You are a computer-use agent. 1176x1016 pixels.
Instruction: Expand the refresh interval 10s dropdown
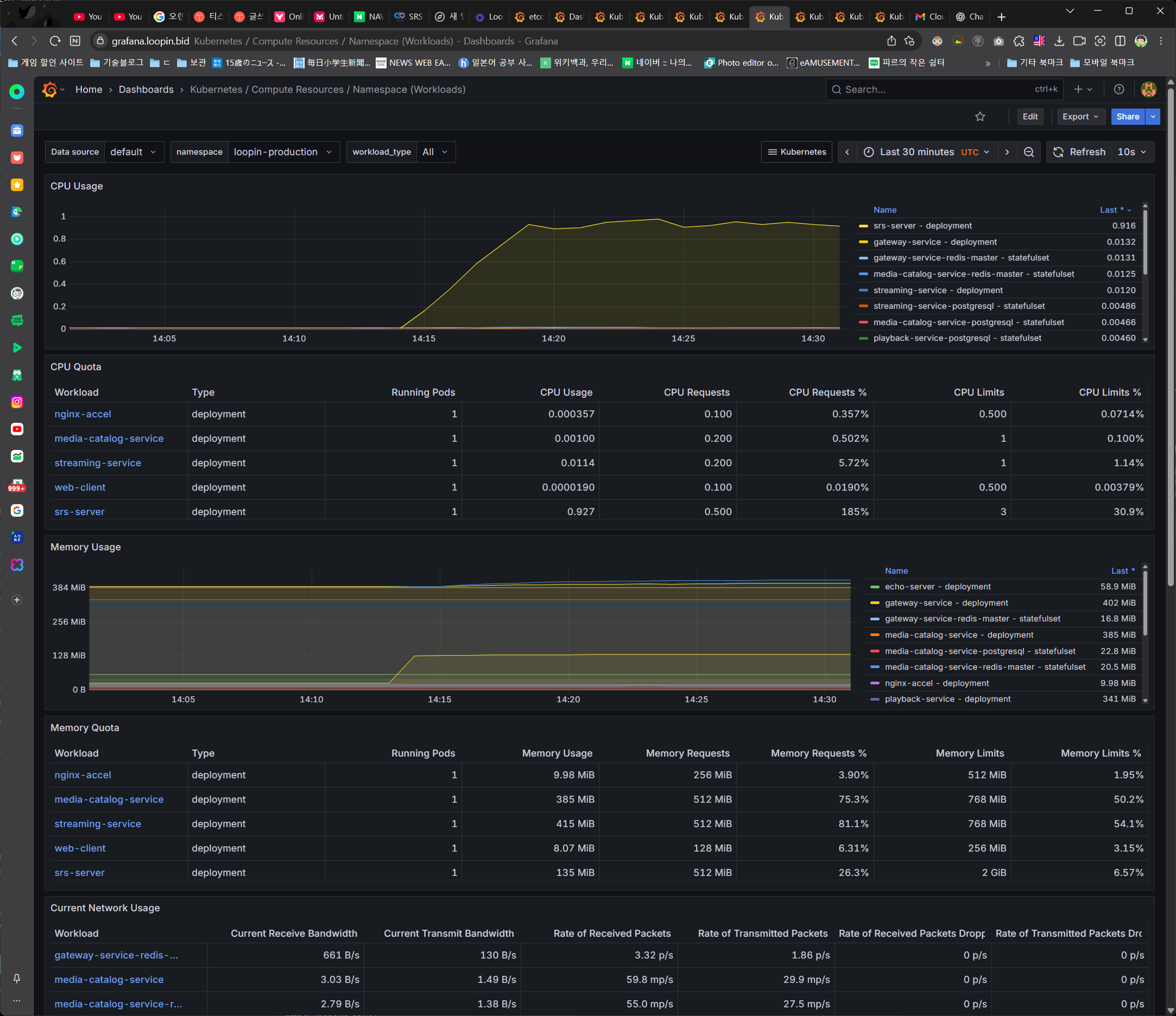[x=1131, y=152]
